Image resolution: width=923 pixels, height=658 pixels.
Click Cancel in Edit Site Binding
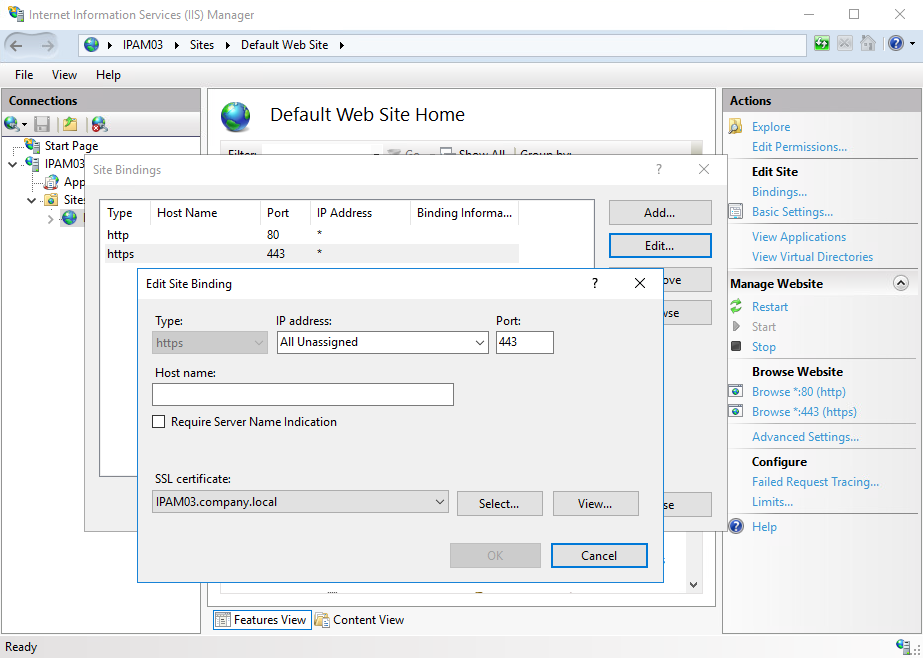598,556
